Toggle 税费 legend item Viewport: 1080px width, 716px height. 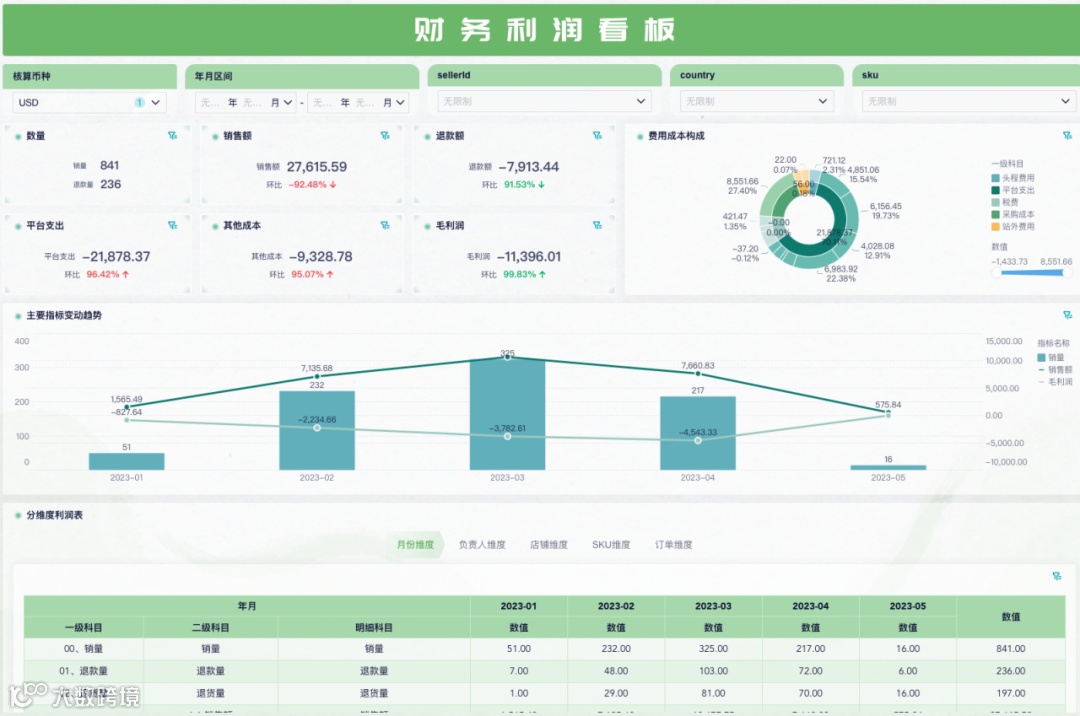click(x=1005, y=202)
